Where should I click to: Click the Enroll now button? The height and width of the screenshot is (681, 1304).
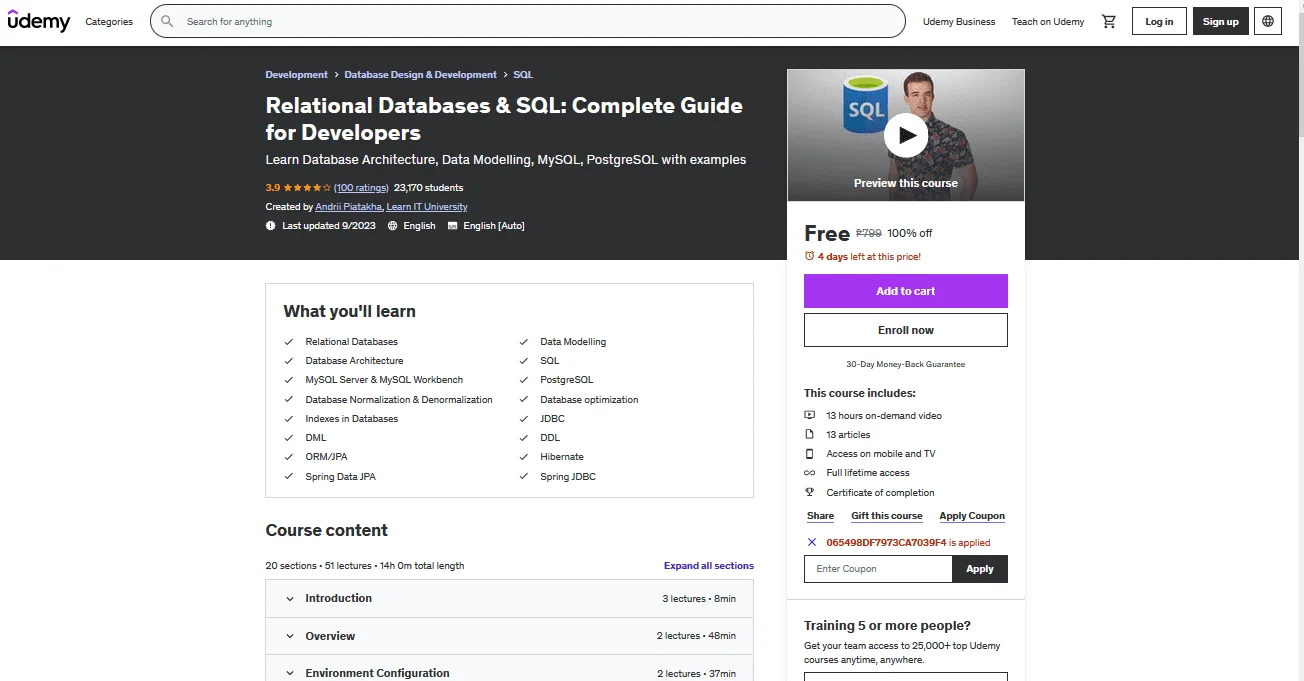coord(906,330)
